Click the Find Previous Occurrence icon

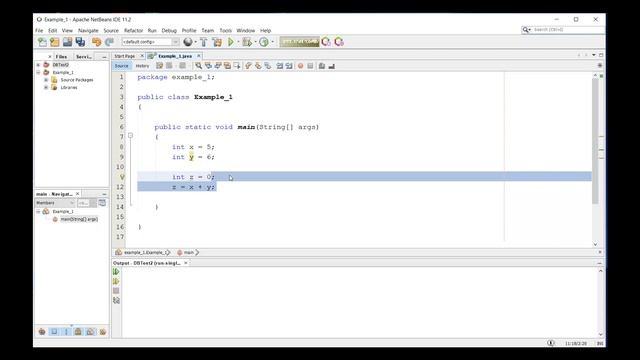(208, 66)
